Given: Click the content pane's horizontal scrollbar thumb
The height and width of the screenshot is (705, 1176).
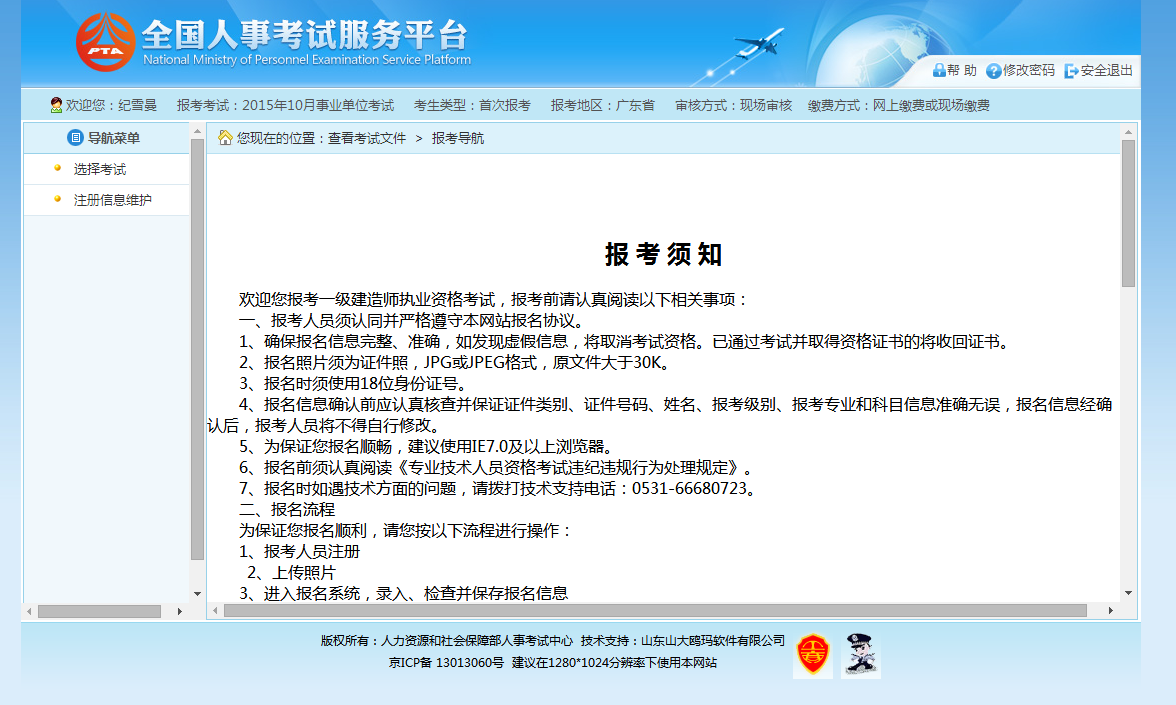Looking at the screenshot, I should [656, 610].
